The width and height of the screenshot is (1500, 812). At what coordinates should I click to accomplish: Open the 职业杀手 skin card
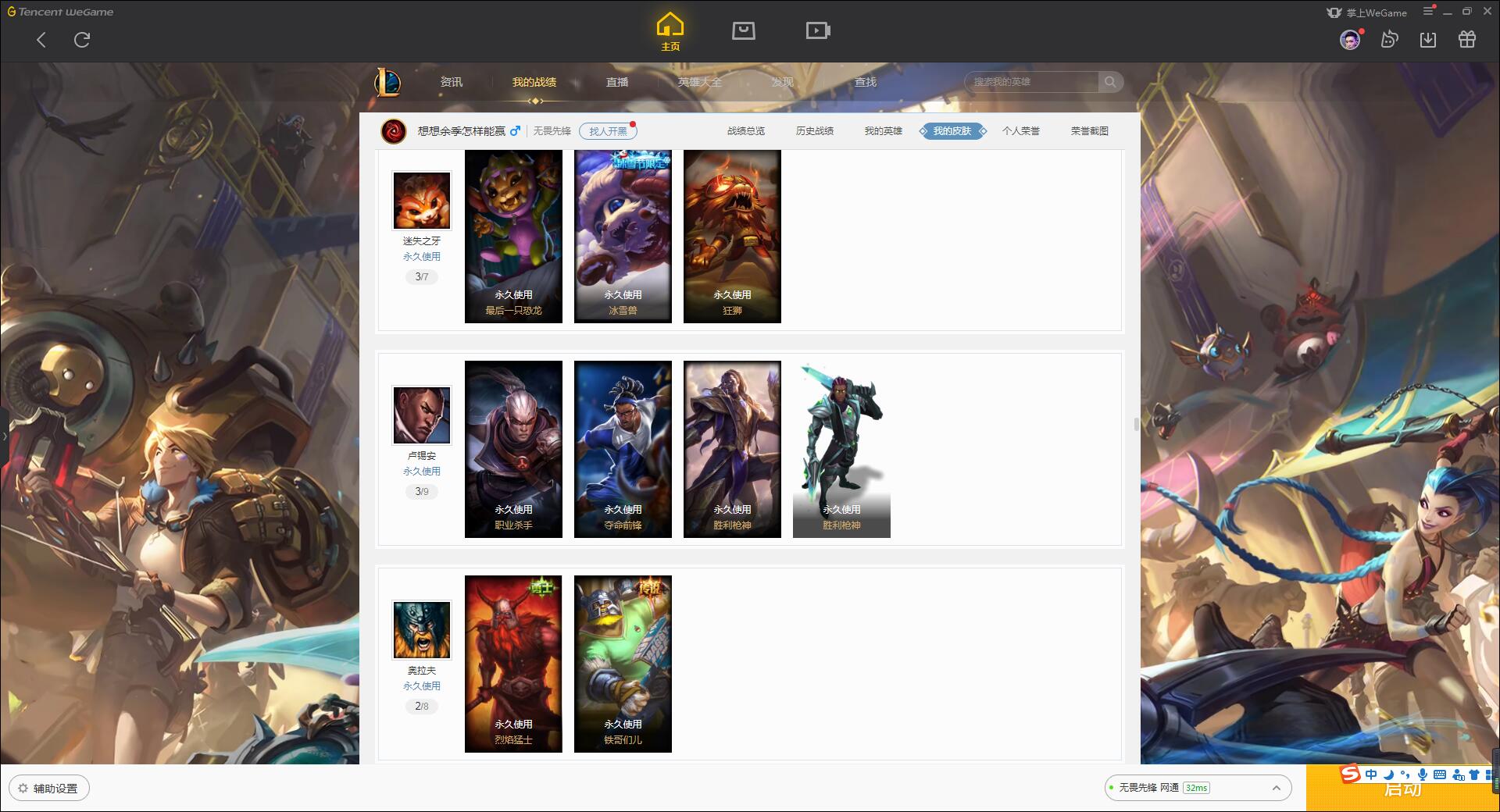tap(513, 449)
